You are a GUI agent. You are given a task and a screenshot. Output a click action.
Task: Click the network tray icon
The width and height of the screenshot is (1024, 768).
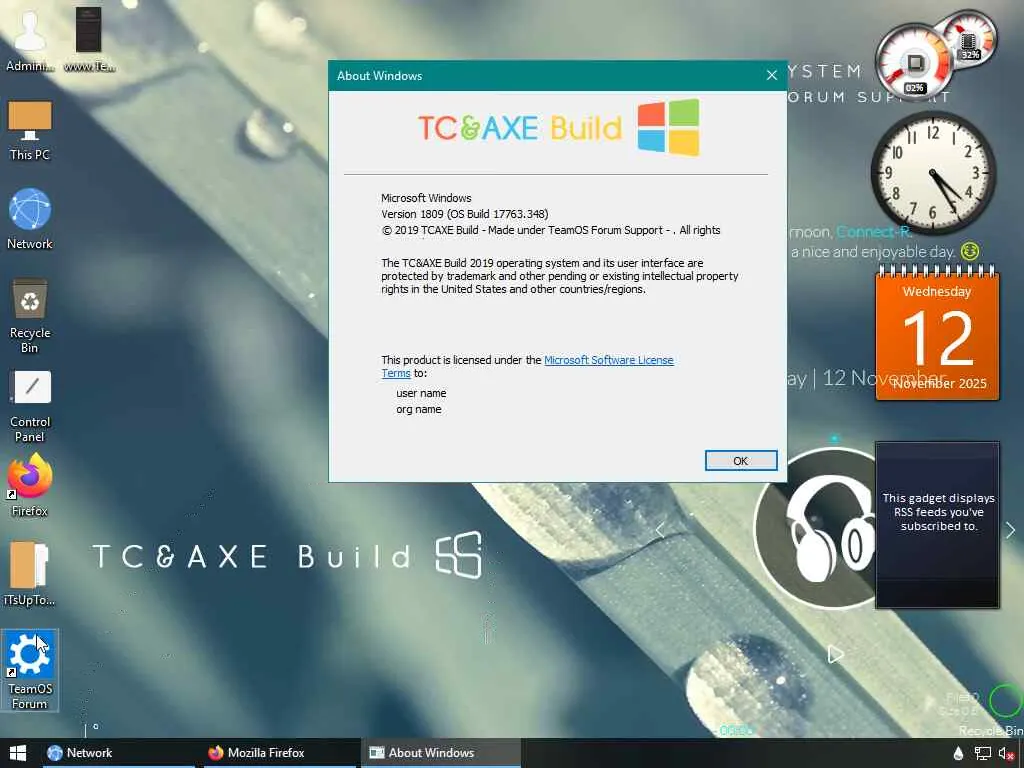(982, 754)
